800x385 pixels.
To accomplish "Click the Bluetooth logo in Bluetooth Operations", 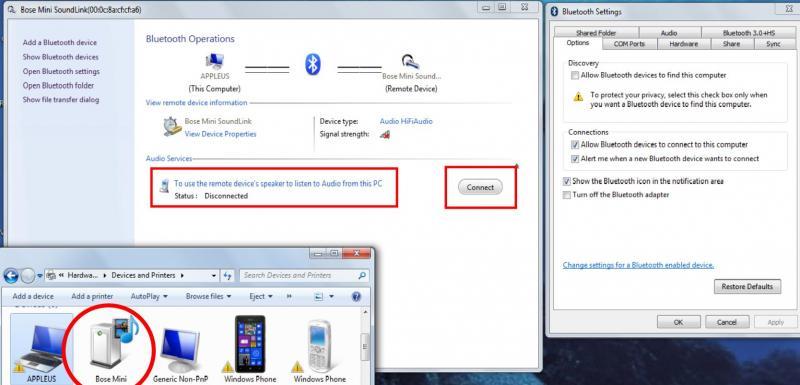I will click(x=313, y=64).
